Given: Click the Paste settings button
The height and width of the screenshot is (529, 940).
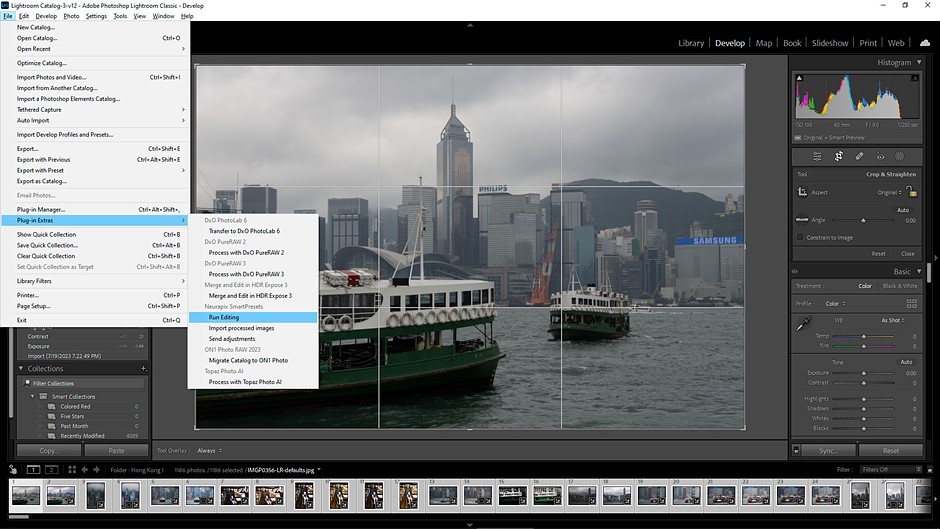Looking at the screenshot, I should click(116, 450).
